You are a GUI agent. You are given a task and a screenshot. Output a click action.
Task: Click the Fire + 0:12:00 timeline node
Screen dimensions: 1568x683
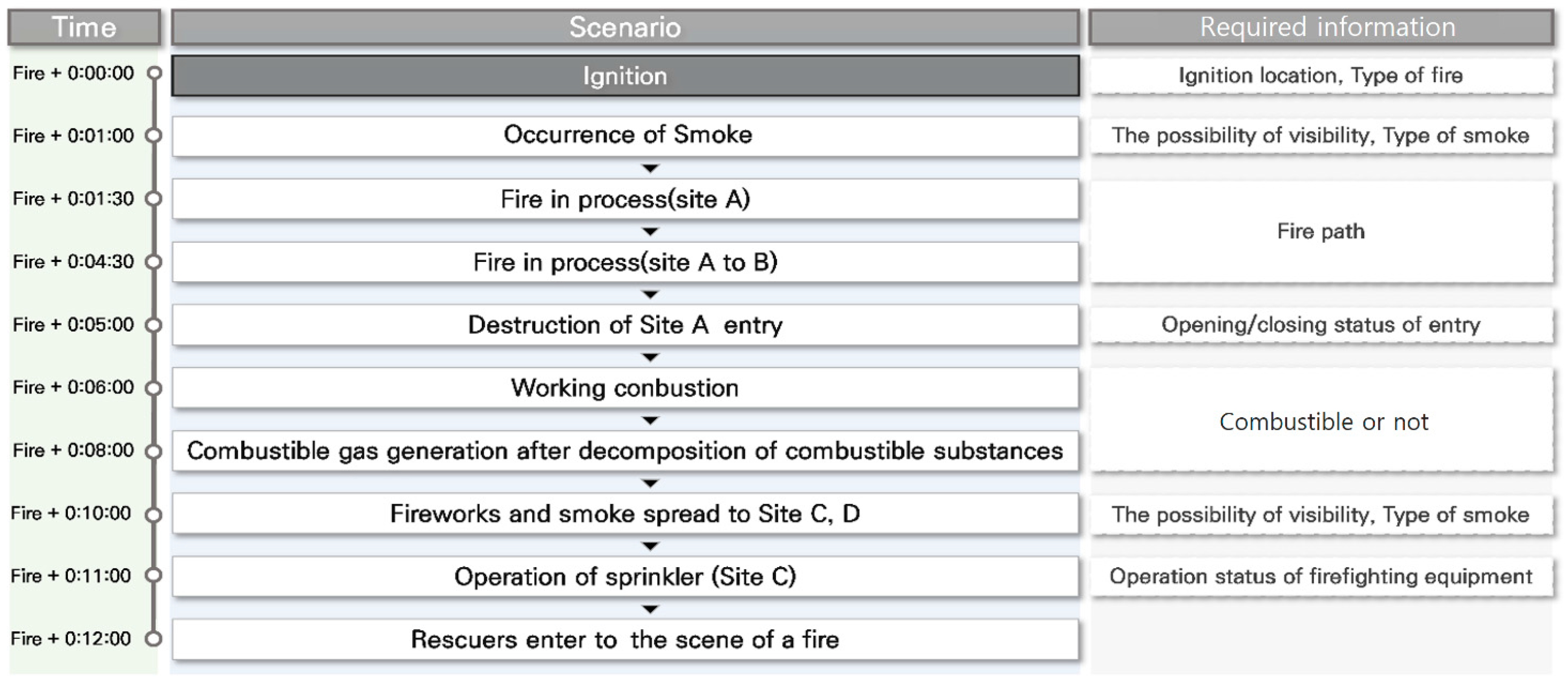pos(155,639)
